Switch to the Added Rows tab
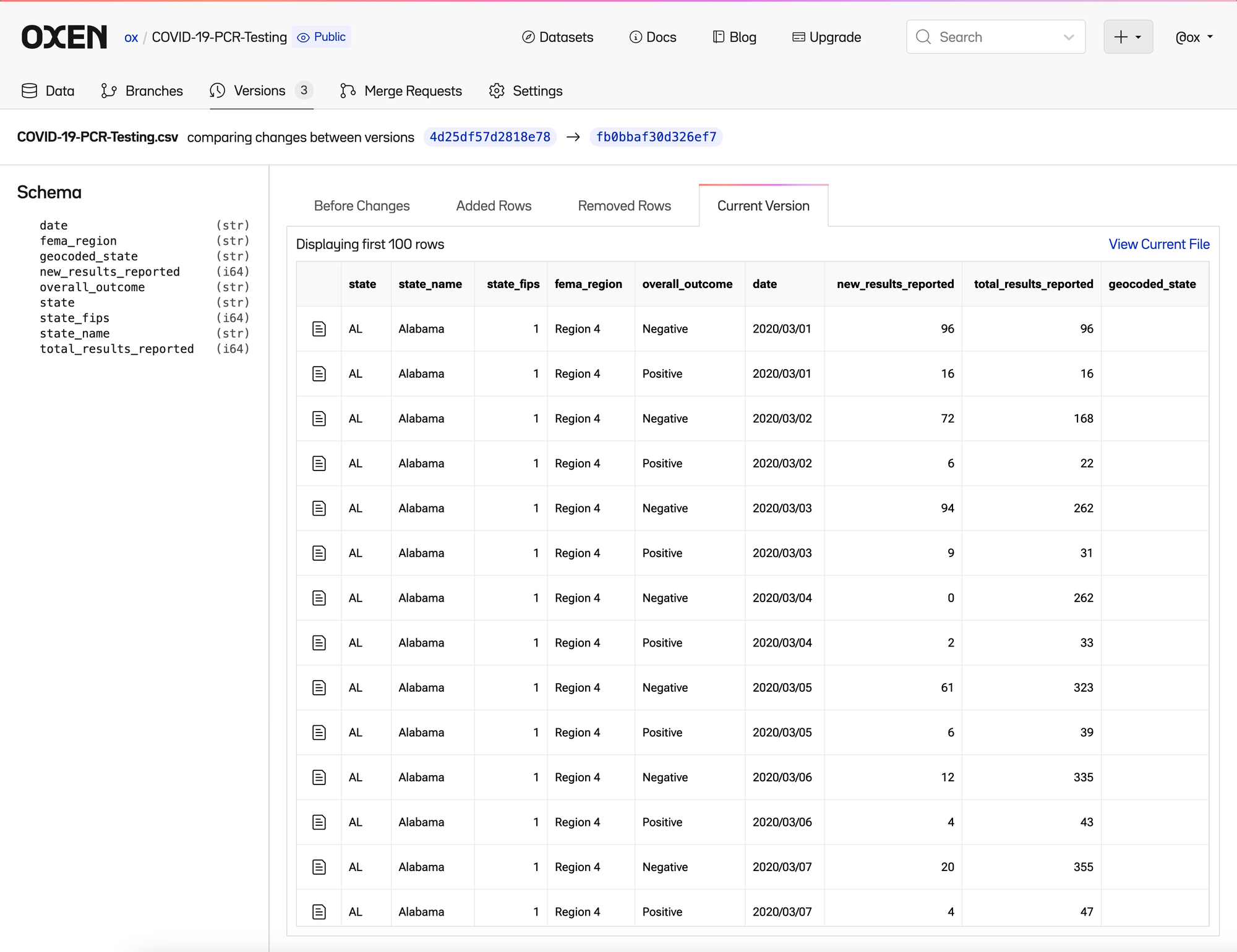1237x952 pixels. coord(494,206)
